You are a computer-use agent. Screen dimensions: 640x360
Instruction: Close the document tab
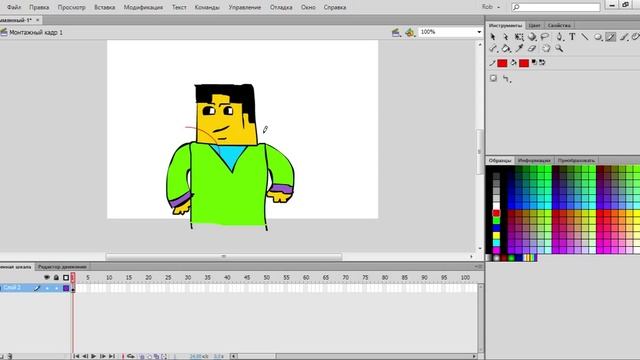click(x=38, y=20)
